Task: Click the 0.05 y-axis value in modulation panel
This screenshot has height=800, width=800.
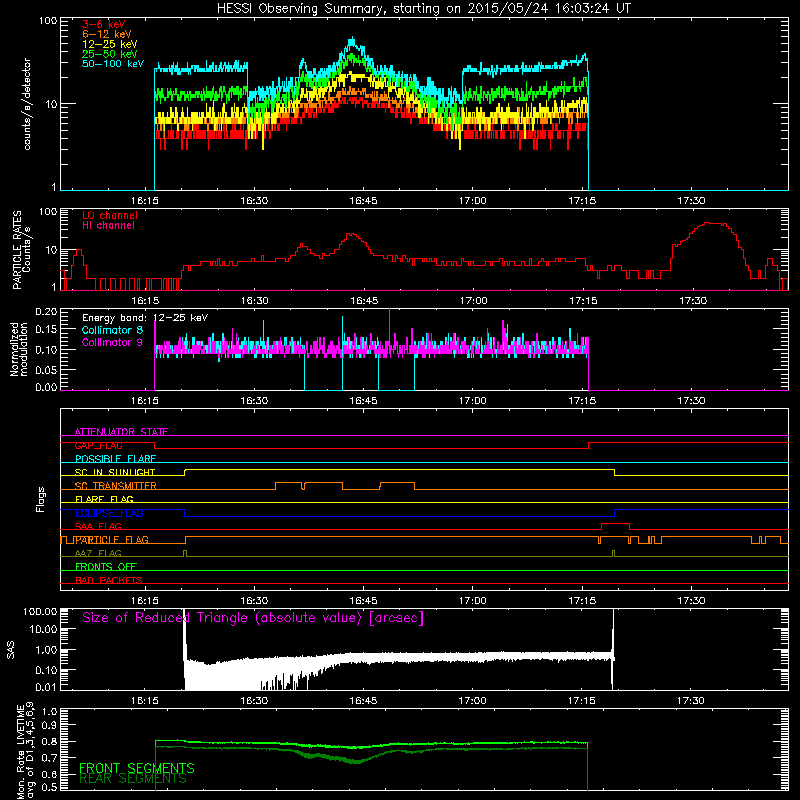Action: point(46,370)
